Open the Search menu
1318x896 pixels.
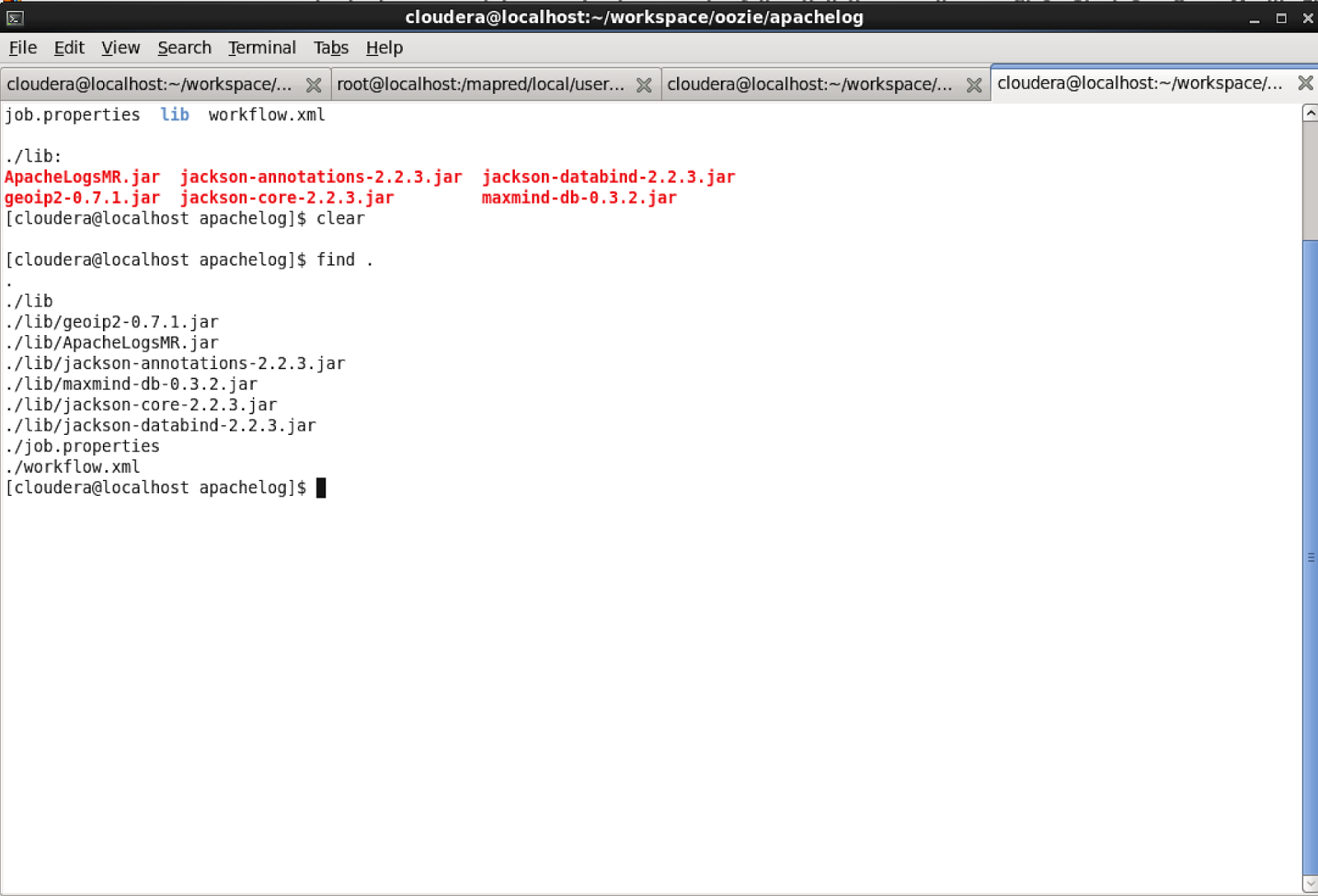pos(184,48)
